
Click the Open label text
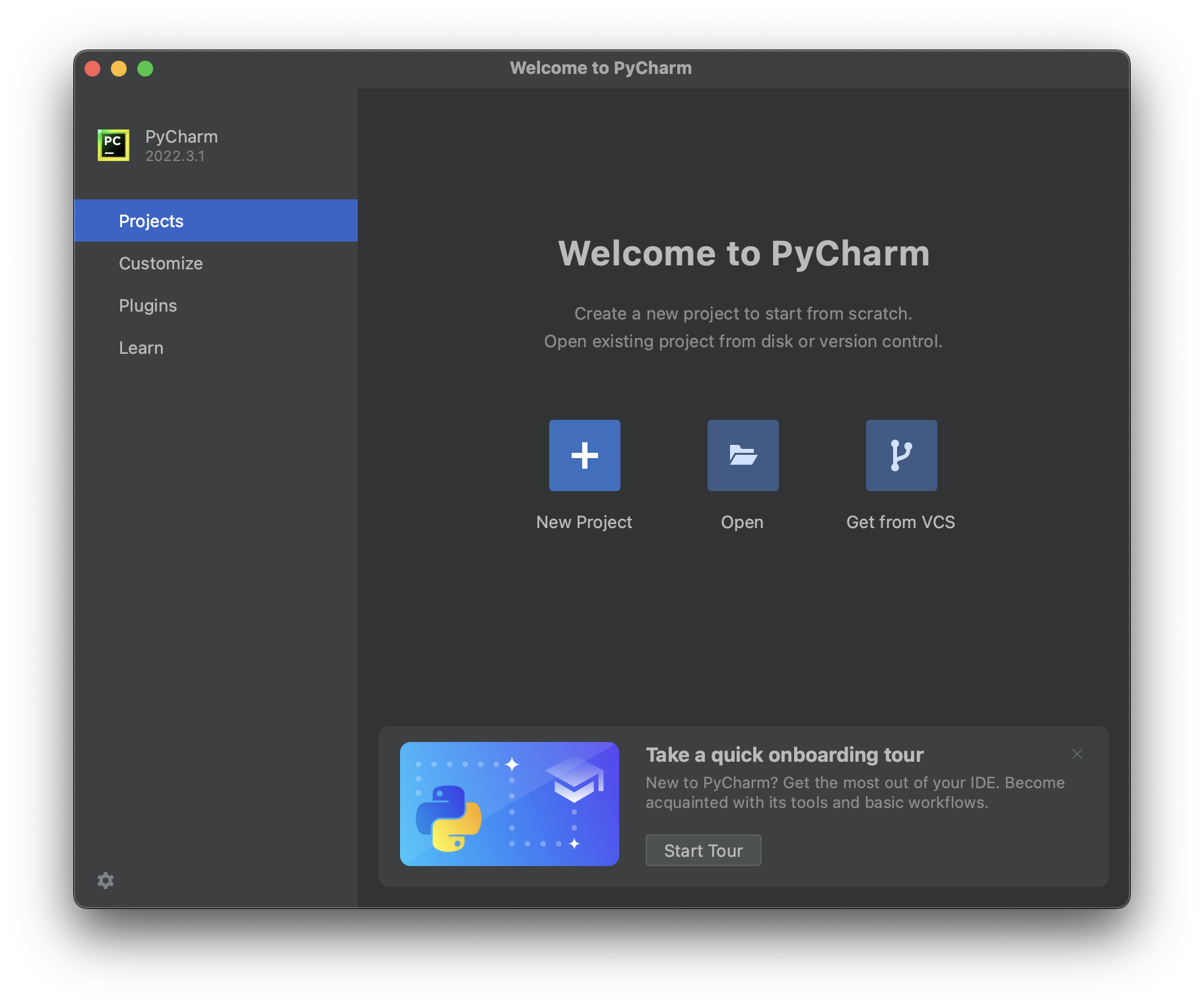(742, 522)
